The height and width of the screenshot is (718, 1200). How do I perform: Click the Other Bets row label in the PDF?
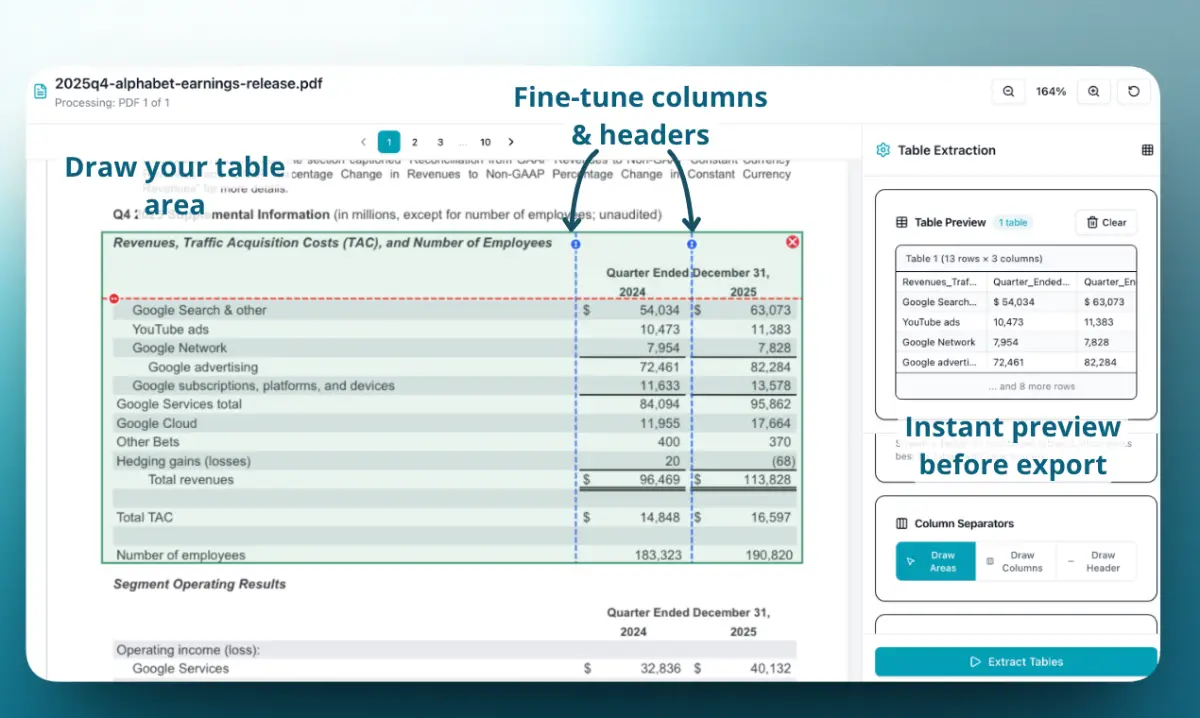coord(148,442)
